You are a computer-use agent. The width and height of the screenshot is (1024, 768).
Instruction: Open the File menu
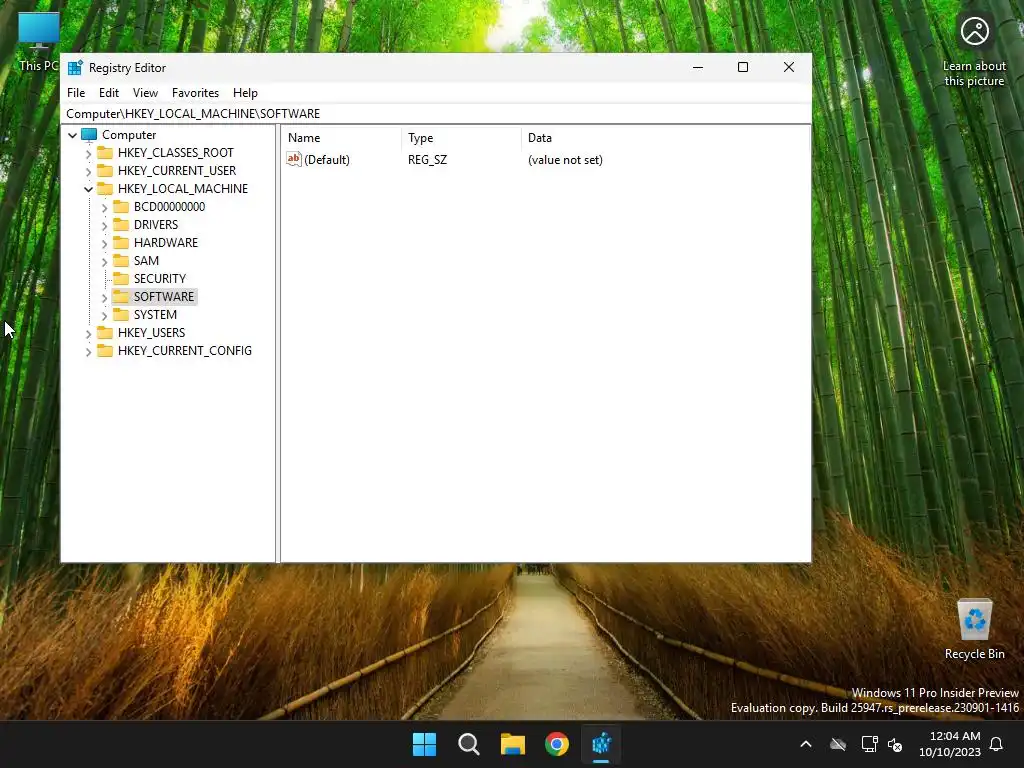76,93
